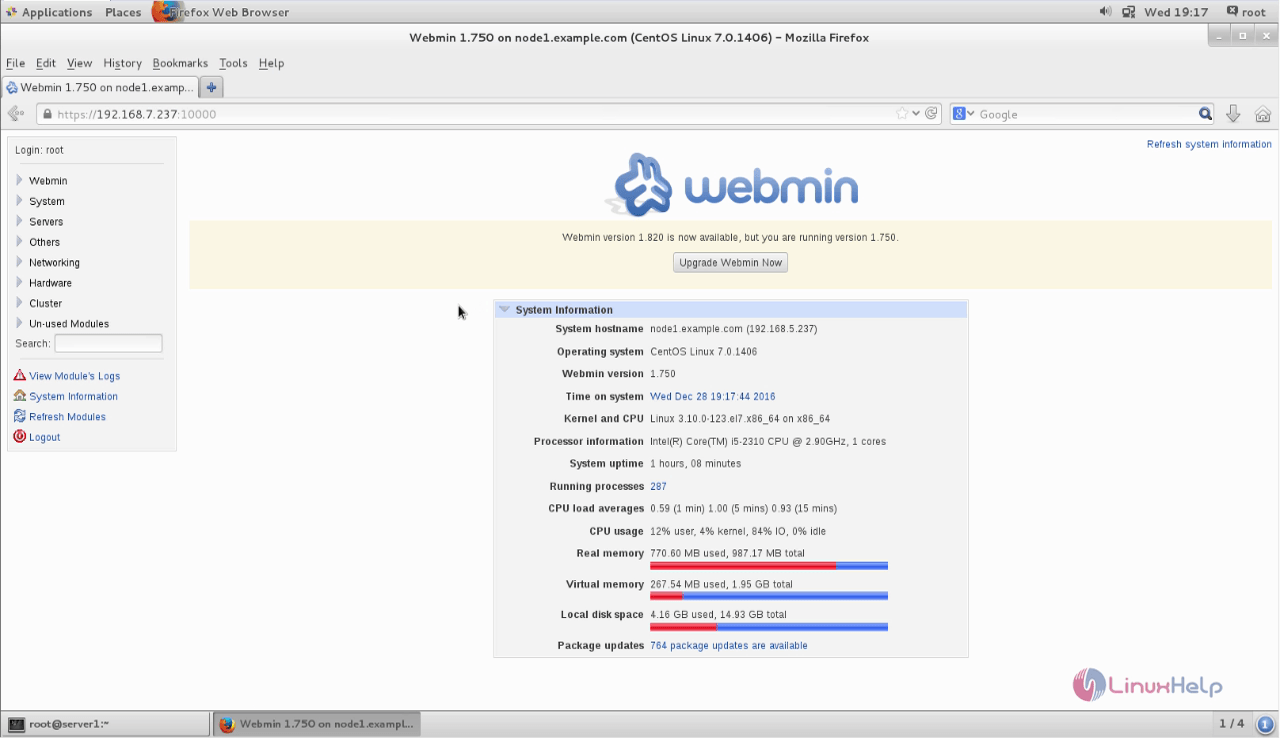
Task: Open the 764 package updates link
Action: (x=728, y=646)
